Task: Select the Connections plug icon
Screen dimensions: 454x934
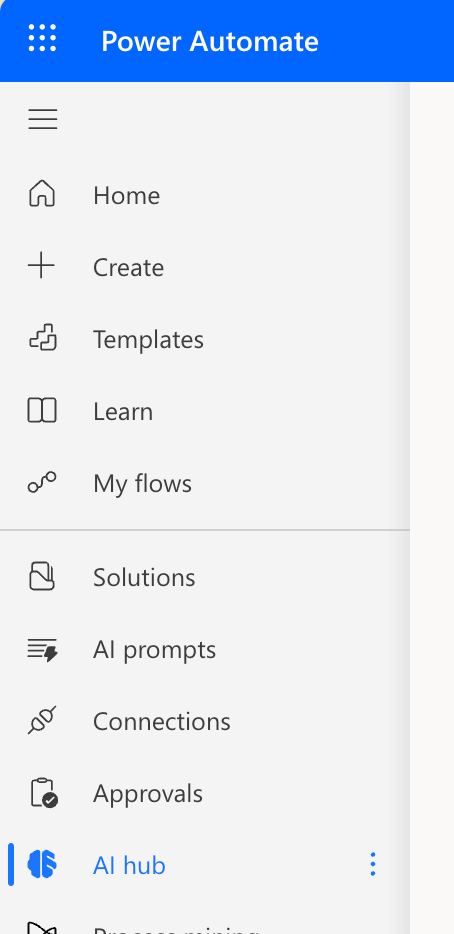Action: (42, 721)
